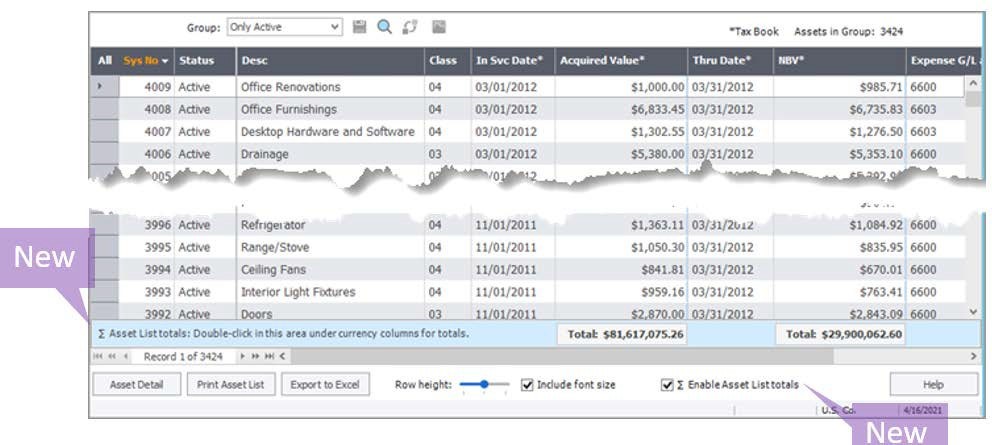Click the magnifying glass search icon
The image size is (992, 445).
[384, 27]
